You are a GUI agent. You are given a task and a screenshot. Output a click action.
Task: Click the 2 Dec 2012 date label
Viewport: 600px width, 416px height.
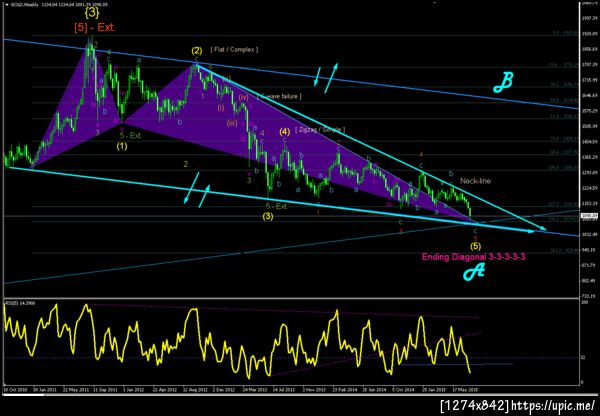[x=224, y=389]
